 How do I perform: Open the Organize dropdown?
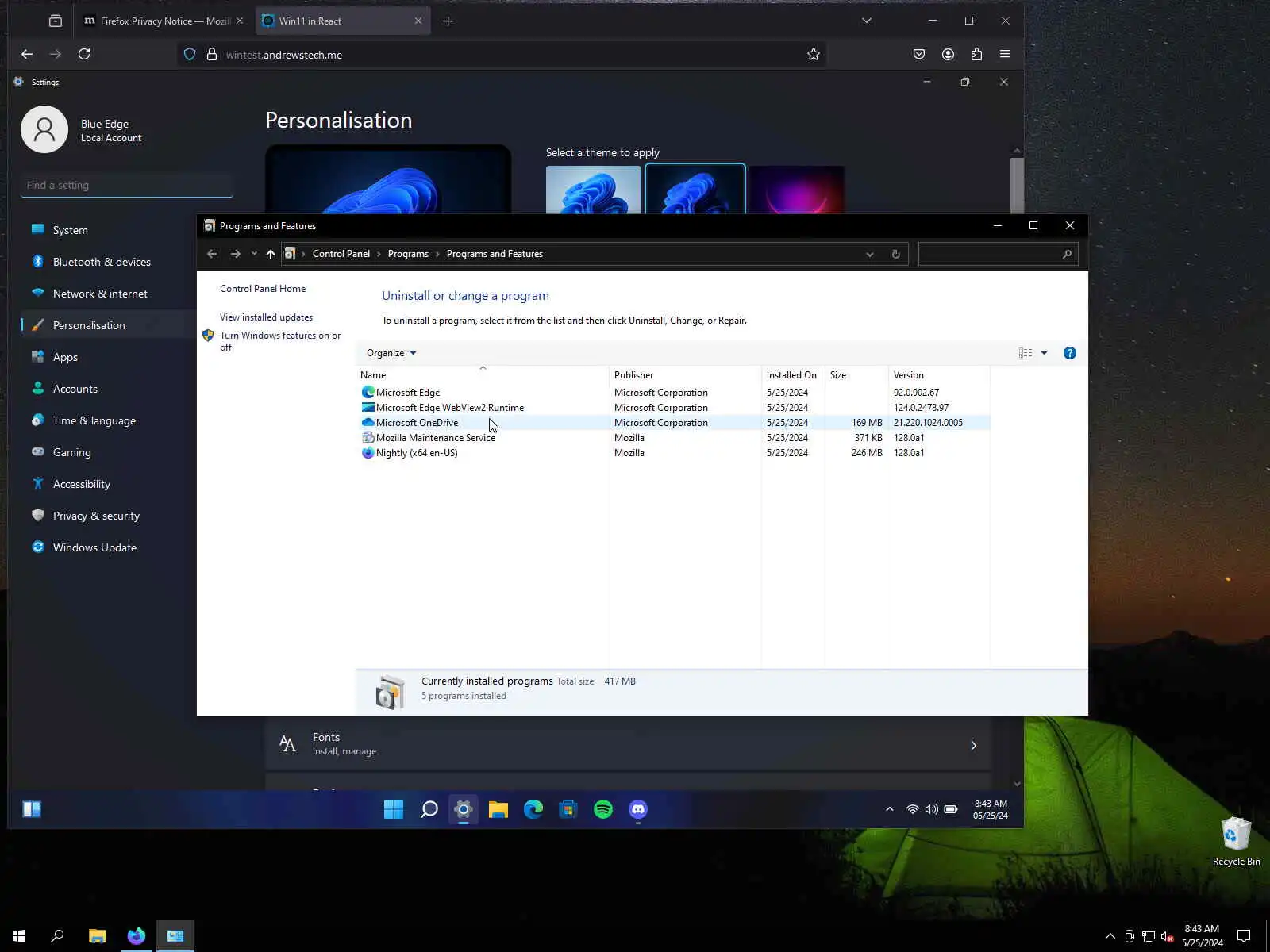(391, 353)
